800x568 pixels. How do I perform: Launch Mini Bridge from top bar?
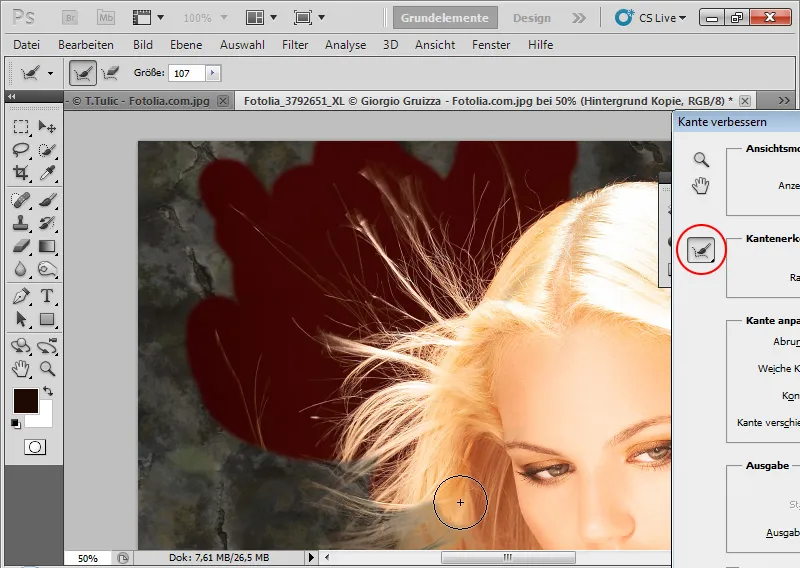[106, 18]
